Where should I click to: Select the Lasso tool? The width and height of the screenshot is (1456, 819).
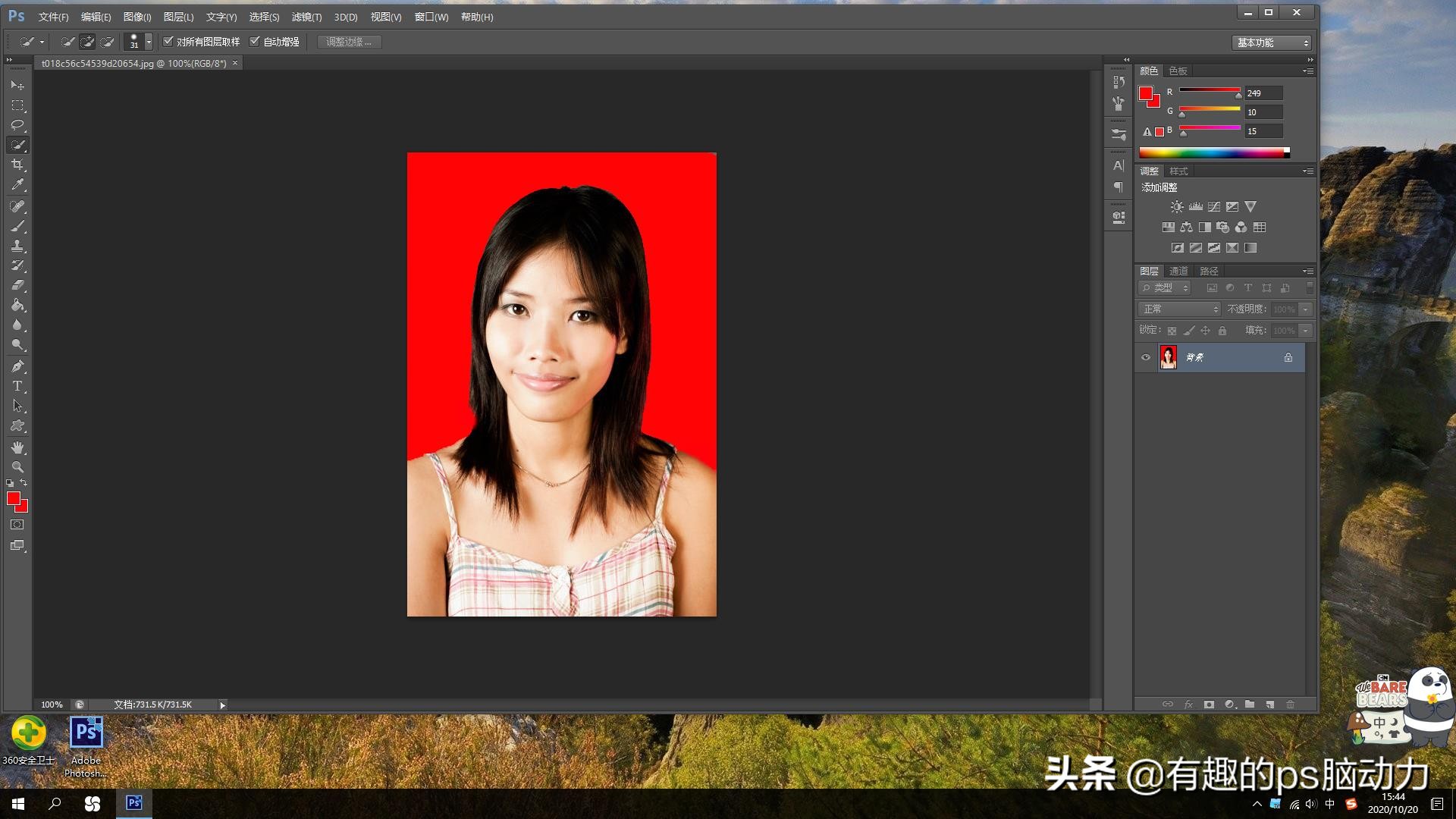(x=17, y=124)
